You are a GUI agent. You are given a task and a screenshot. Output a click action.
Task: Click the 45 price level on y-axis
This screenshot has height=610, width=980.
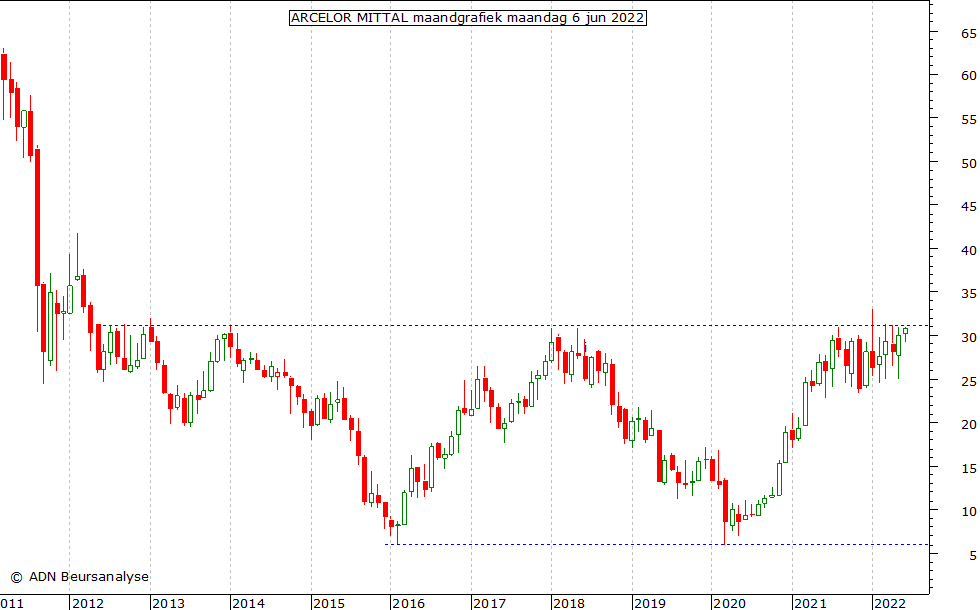[x=969, y=206]
